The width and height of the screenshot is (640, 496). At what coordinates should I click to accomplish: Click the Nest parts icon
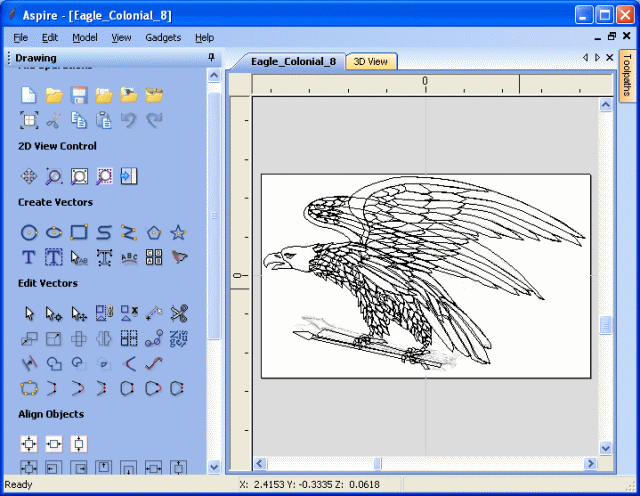[x=179, y=338]
